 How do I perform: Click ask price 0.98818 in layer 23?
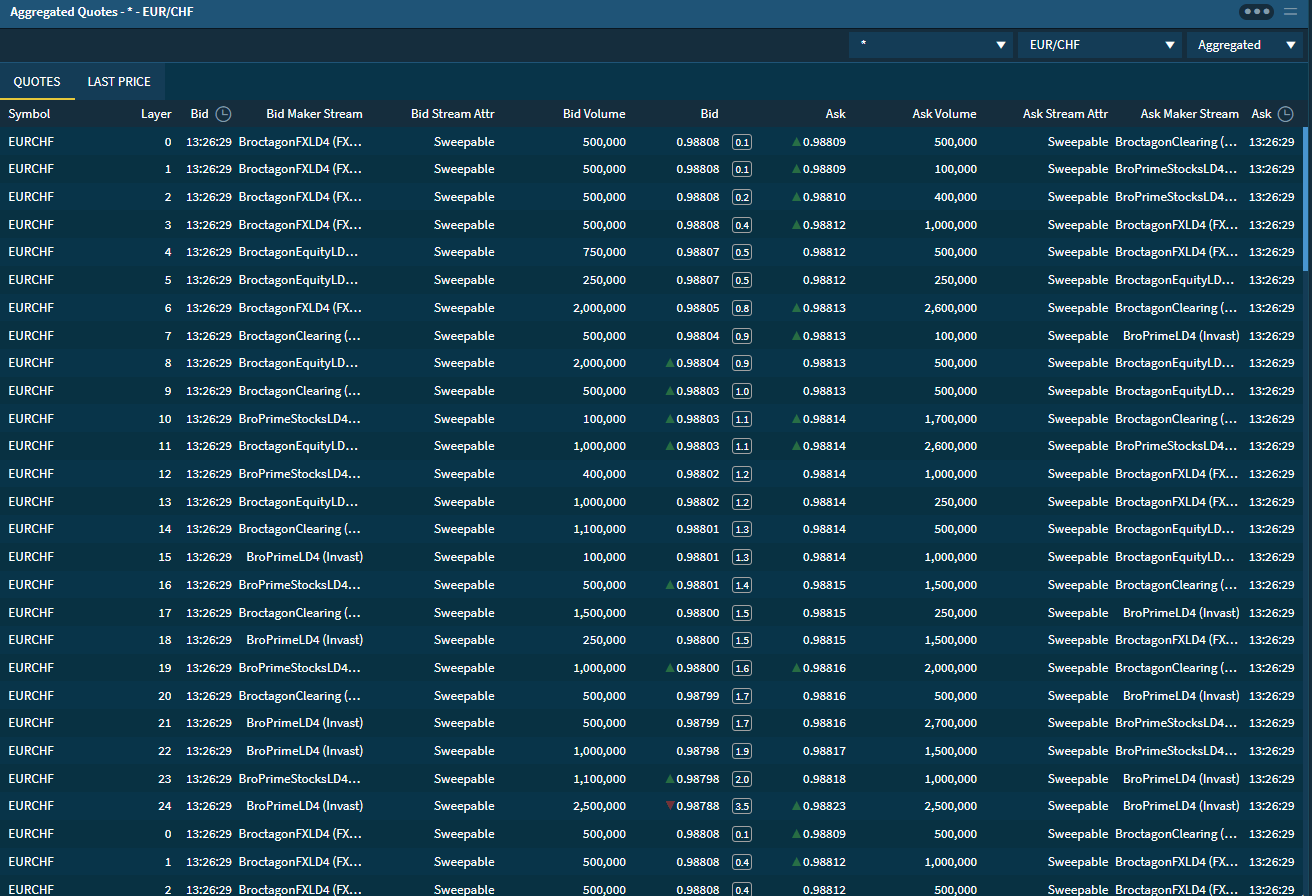point(824,779)
